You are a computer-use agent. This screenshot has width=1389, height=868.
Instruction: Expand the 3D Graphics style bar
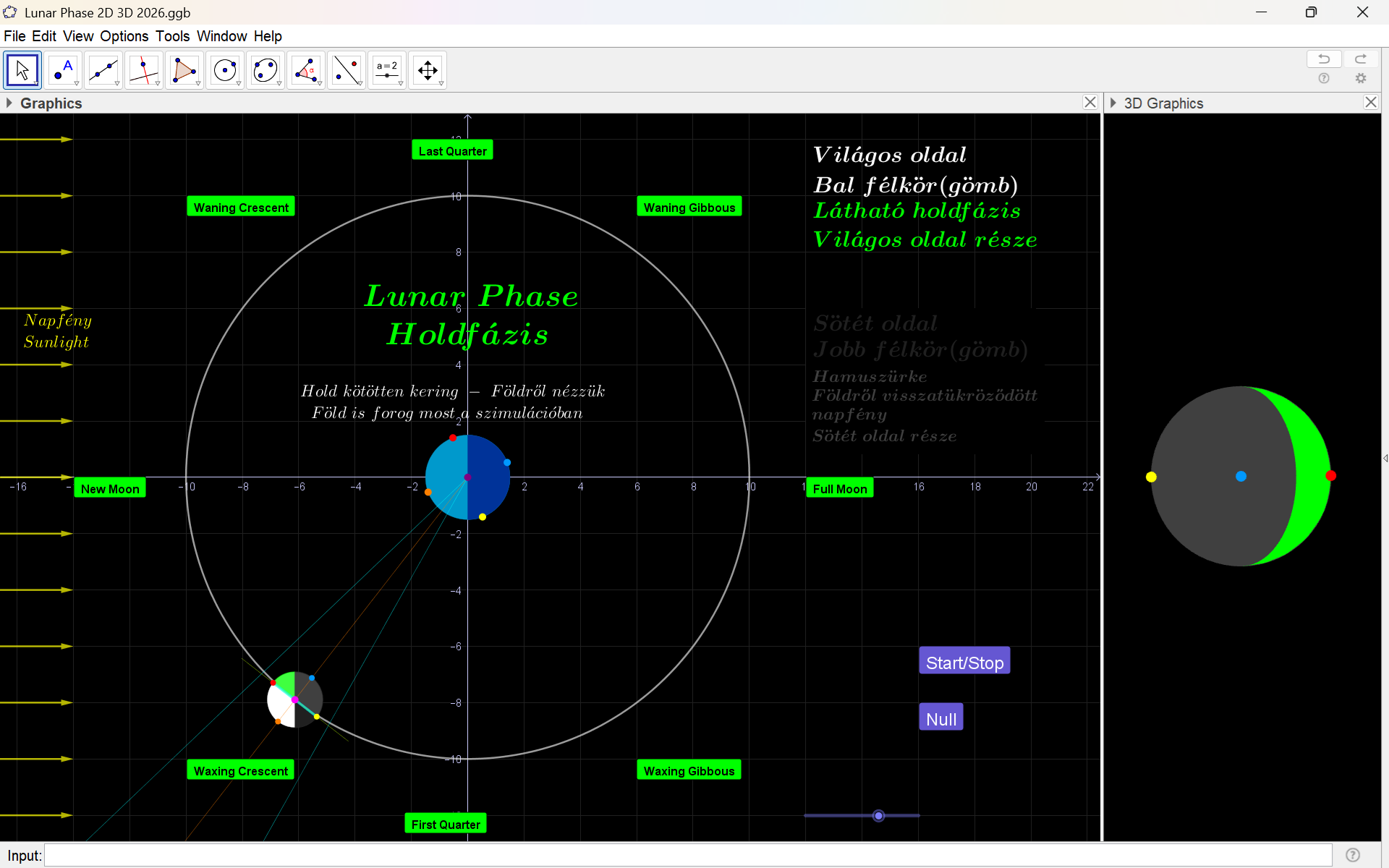click(1113, 103)
